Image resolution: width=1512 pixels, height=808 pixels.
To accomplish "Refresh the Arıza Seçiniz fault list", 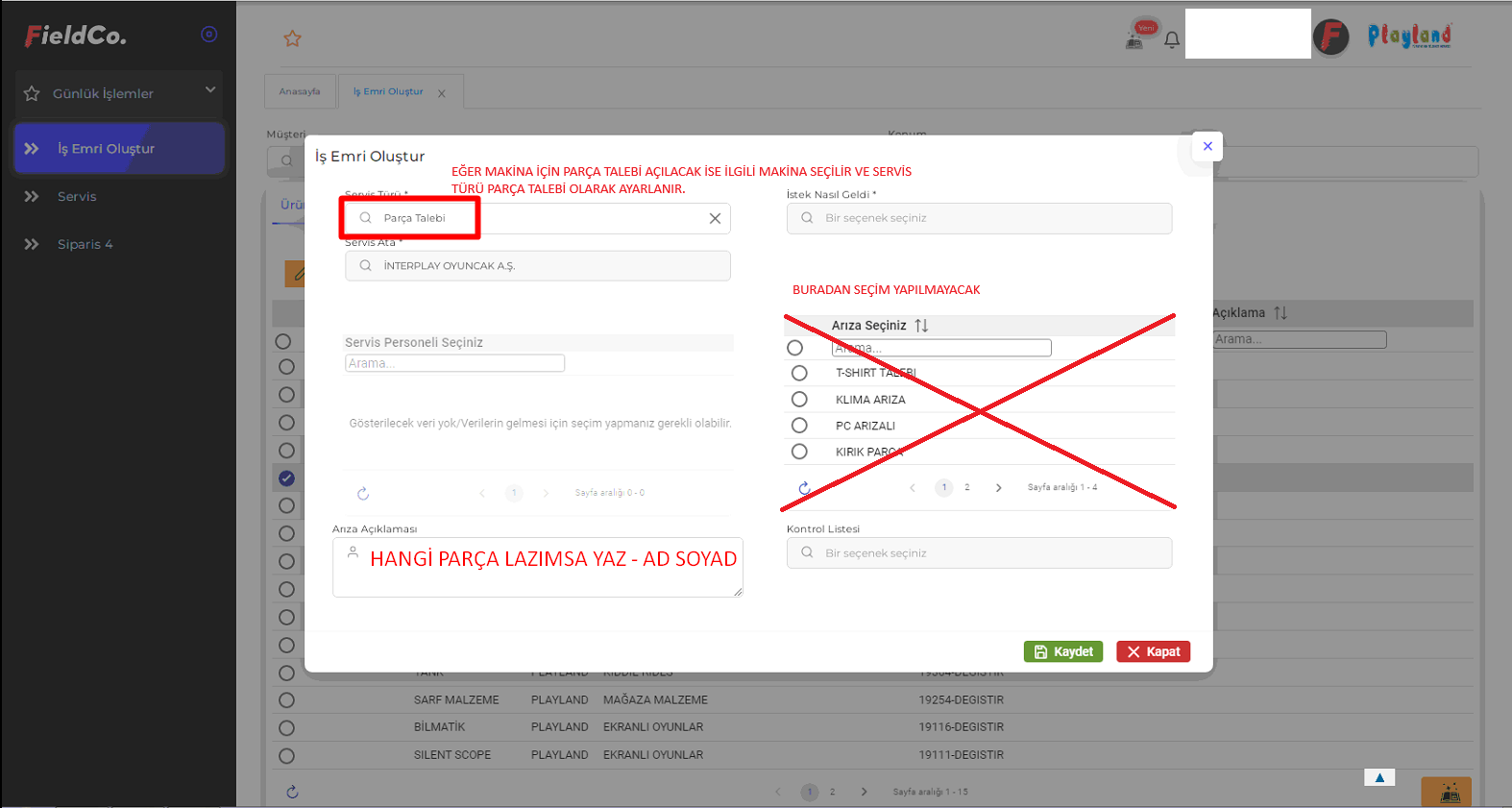I will (x=804, y=488).
